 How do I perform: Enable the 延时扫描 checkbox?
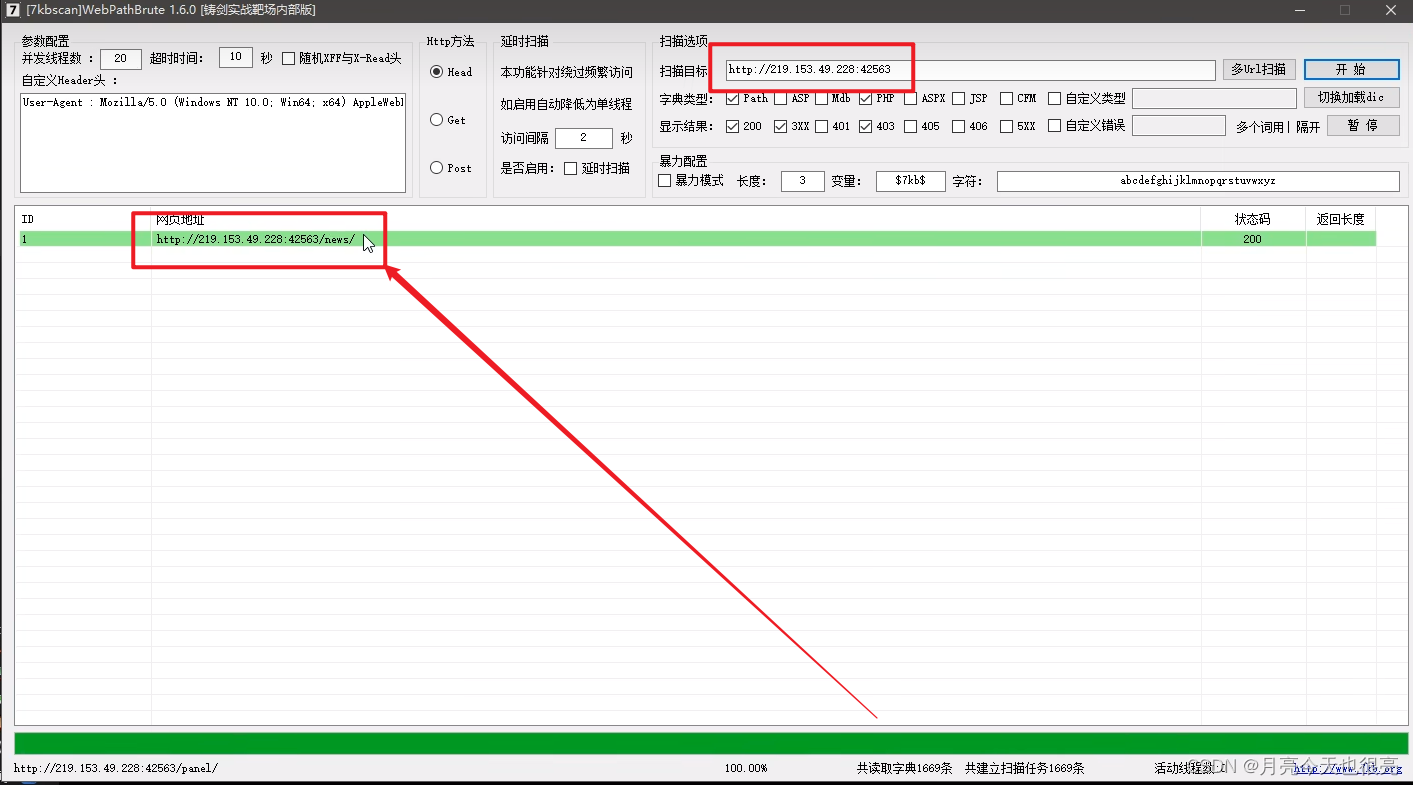(x=570, y=168)
